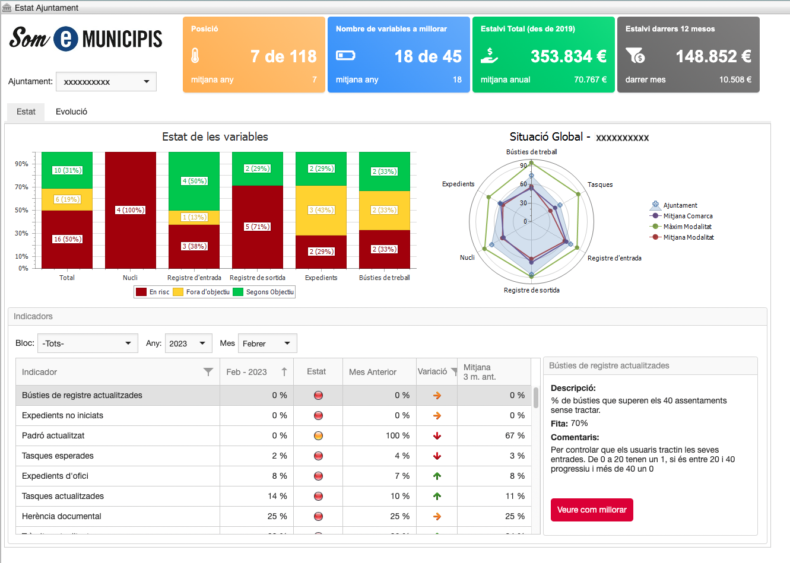790x563 pixels.
Task: Switch to the Evolució tab
Action: pos(71,112)
